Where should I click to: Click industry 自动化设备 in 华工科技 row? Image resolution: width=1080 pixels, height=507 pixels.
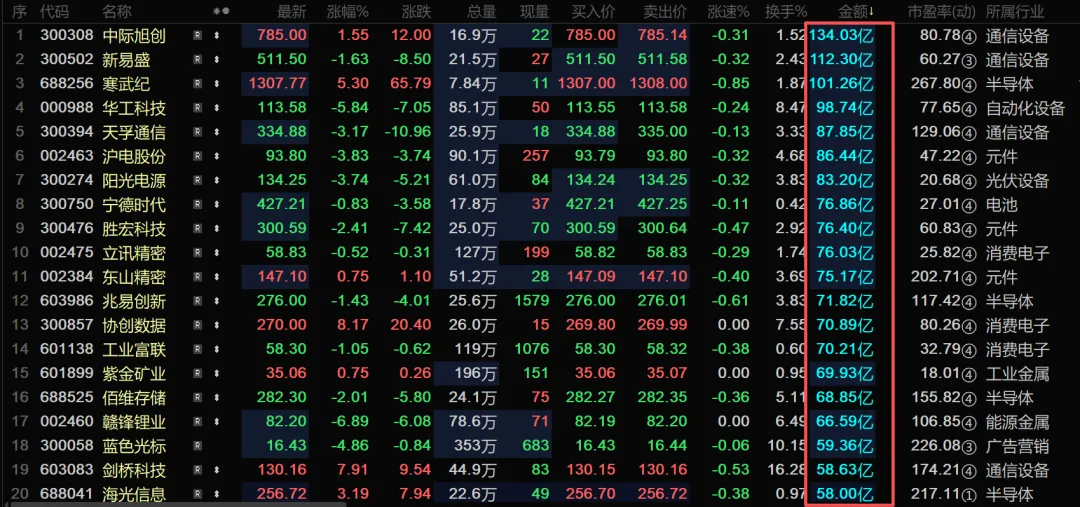1025,108
